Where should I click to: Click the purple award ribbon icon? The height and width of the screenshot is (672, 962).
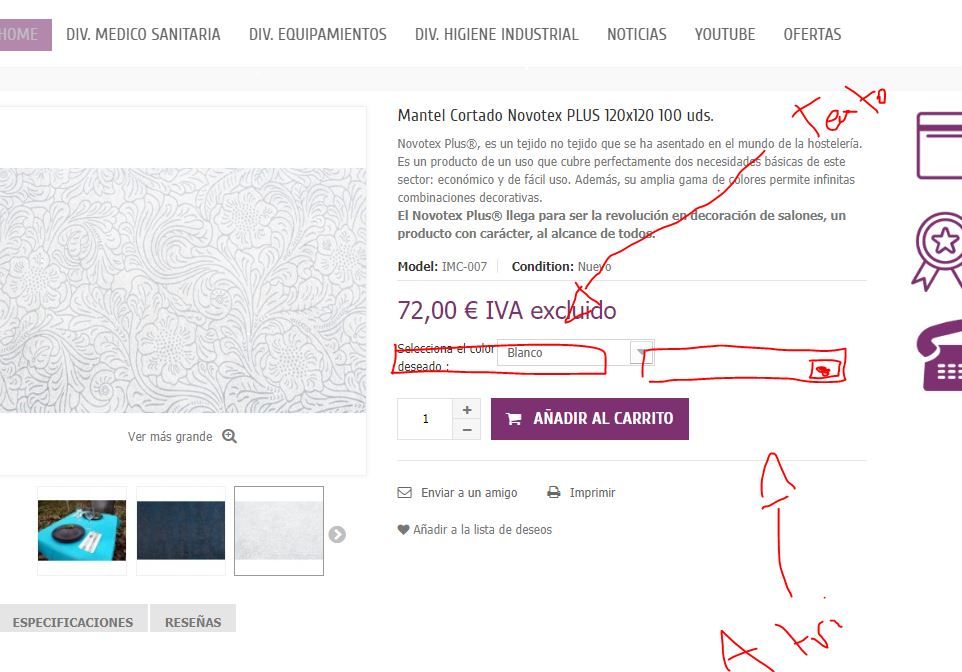click(x=937, y=250)
